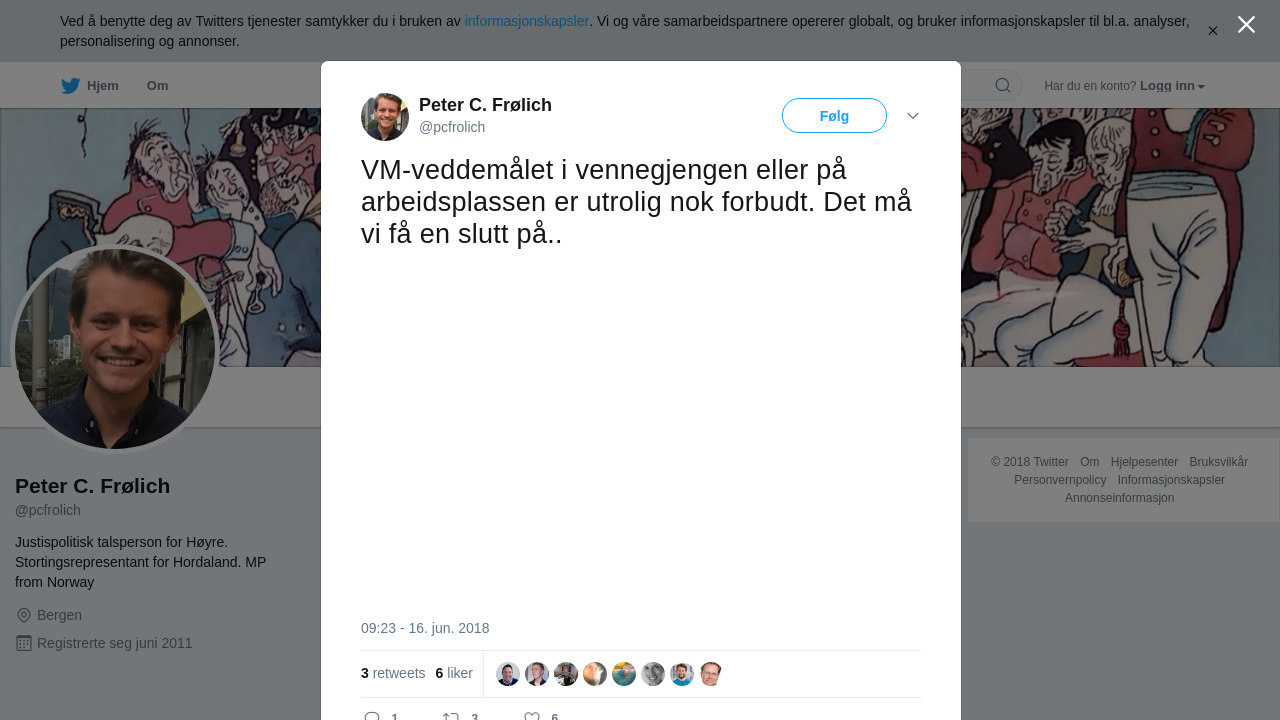
Task: Click the retweet arrows icon
Action: click(451, 716)
